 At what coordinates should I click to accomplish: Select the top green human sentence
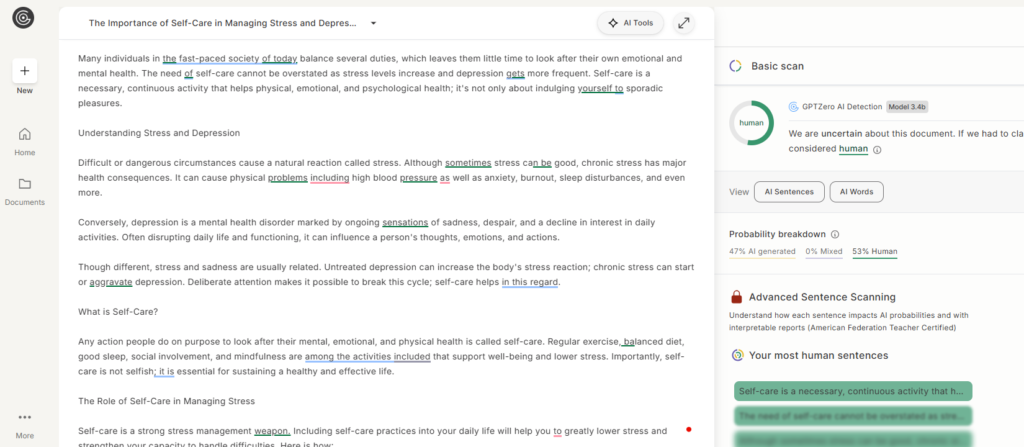pyautogui.click(x=853, y=391)
